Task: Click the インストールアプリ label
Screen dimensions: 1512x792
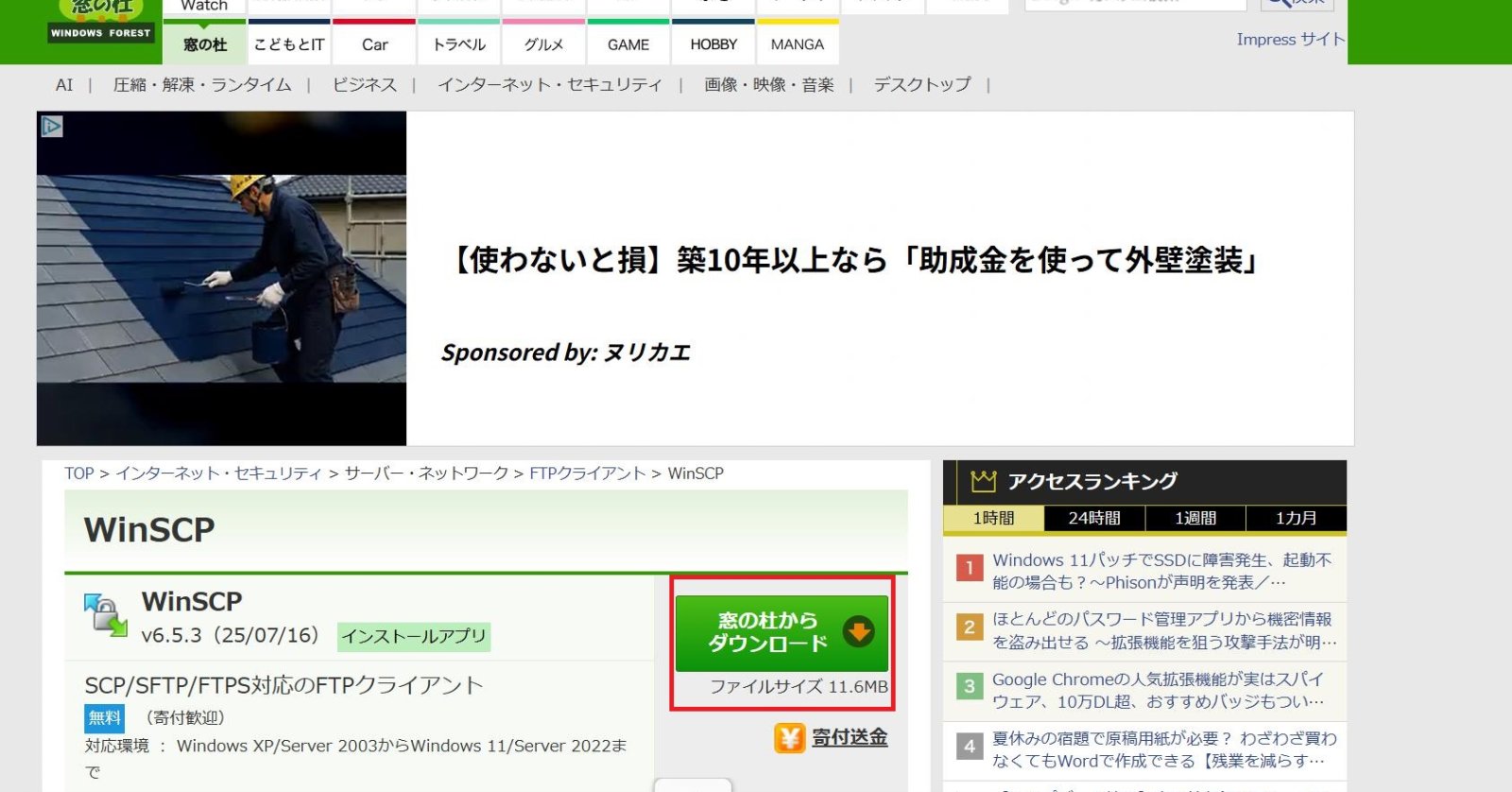Action: [414, 637]
